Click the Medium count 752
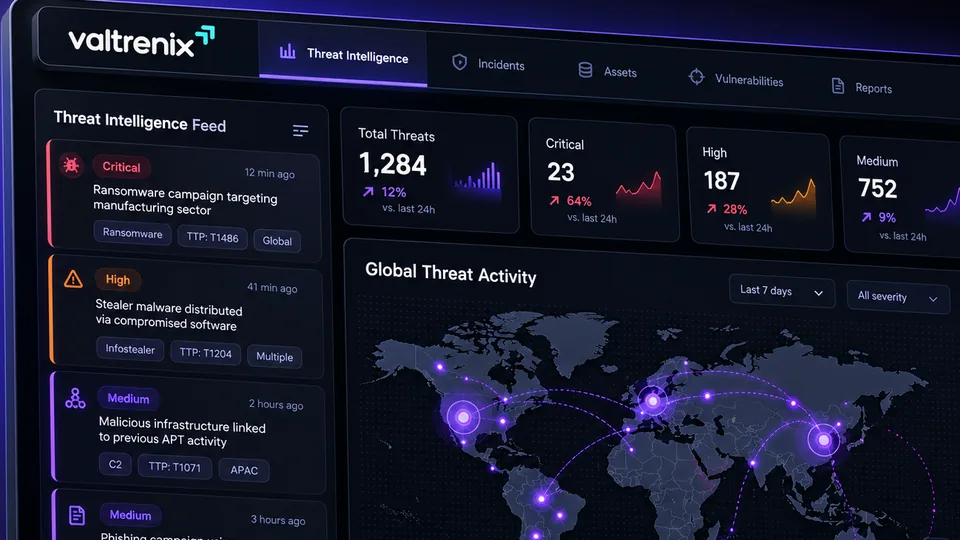 tap(877, 189)
